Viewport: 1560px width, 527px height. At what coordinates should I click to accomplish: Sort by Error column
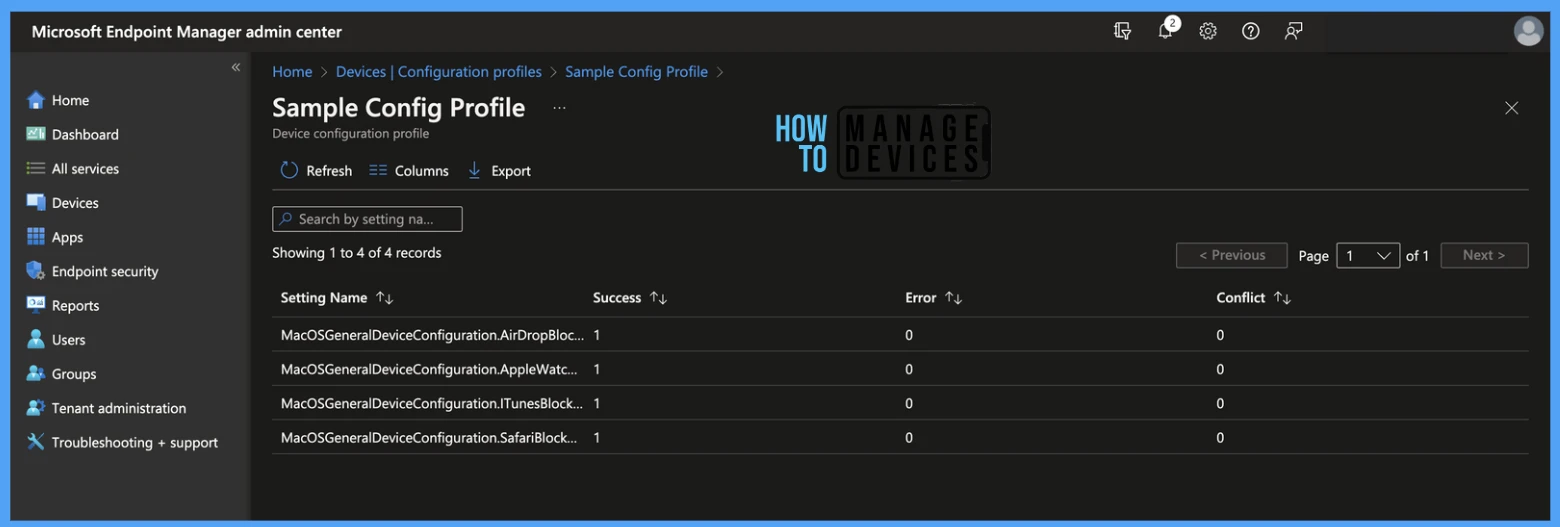click(x=933, y=298)
